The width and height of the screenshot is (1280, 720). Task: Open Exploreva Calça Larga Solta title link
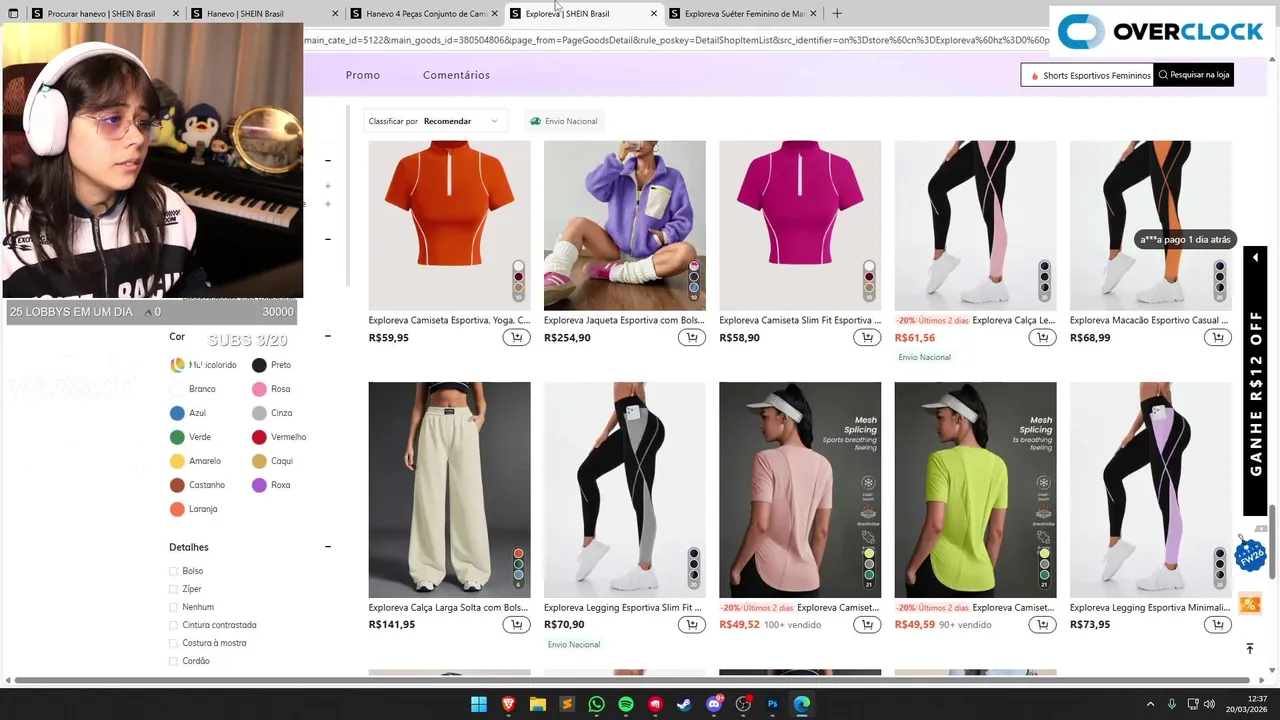coord(448,608)
